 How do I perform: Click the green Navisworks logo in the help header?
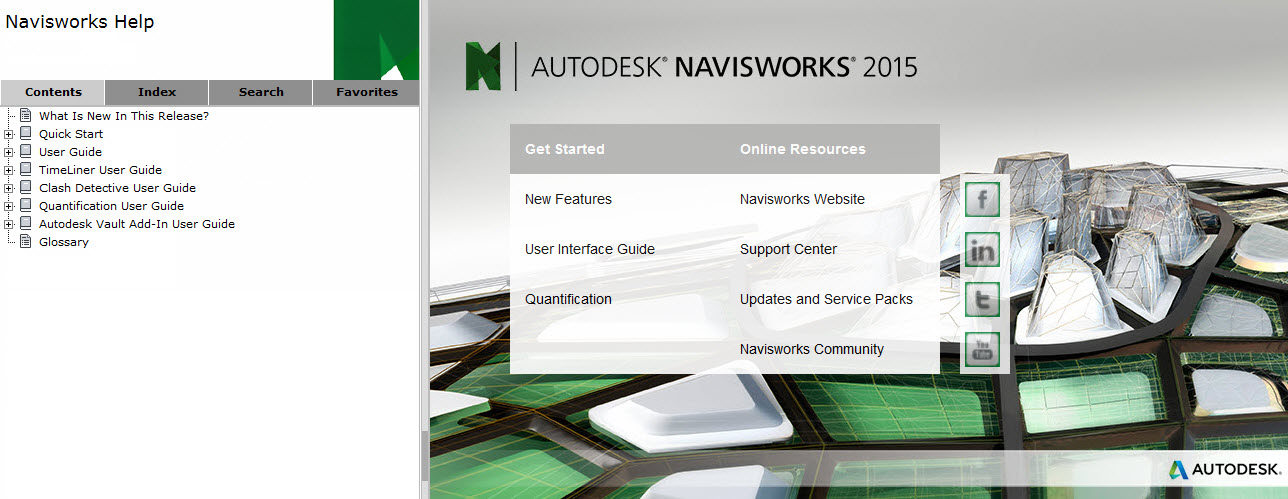[x=376, y=40]
